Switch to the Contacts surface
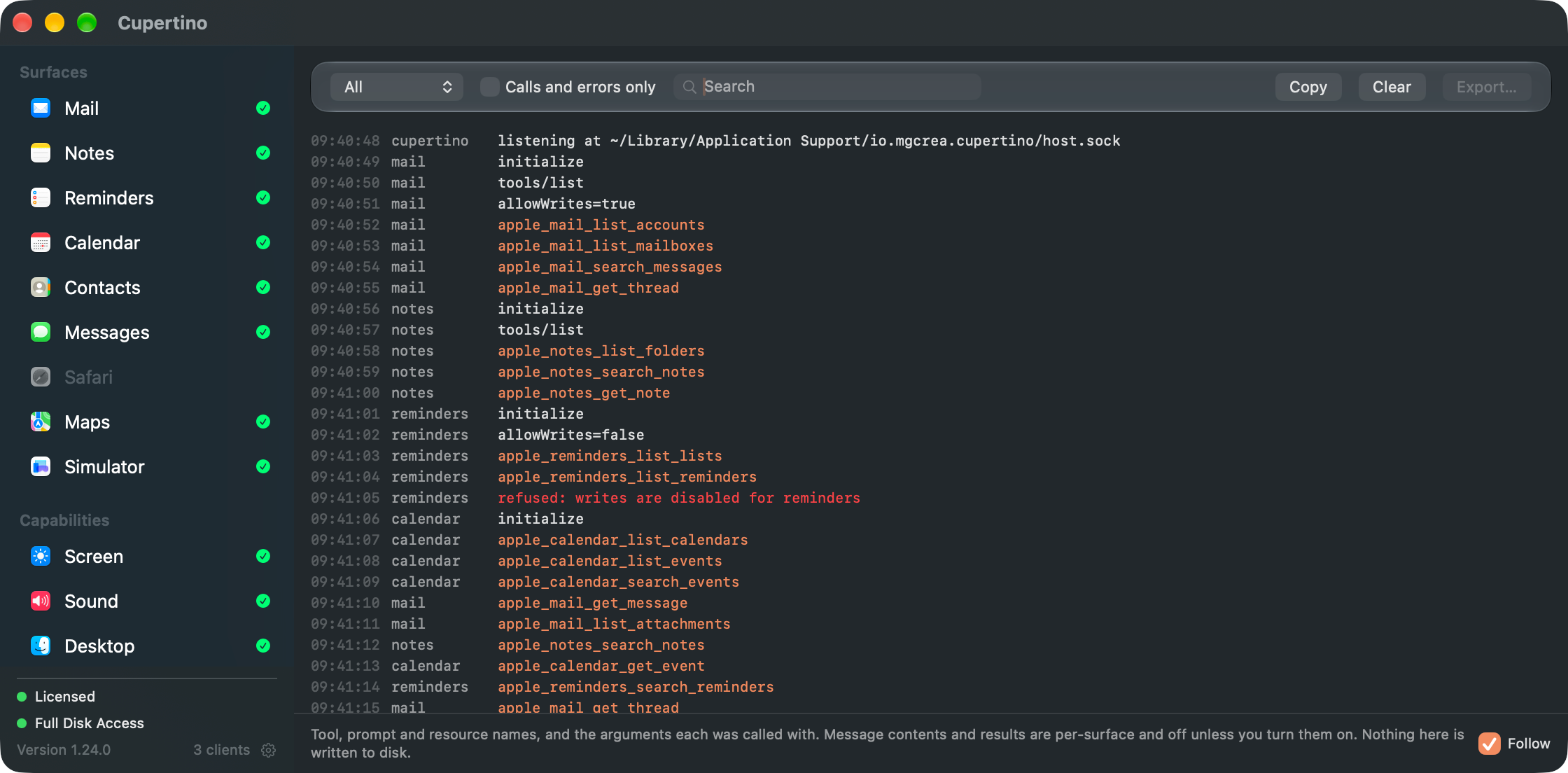The image size is (1568, 773). click(147, 287)
